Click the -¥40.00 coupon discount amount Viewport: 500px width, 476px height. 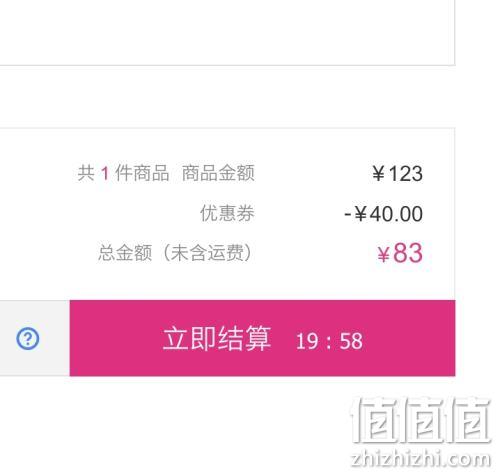coord(384,214)
